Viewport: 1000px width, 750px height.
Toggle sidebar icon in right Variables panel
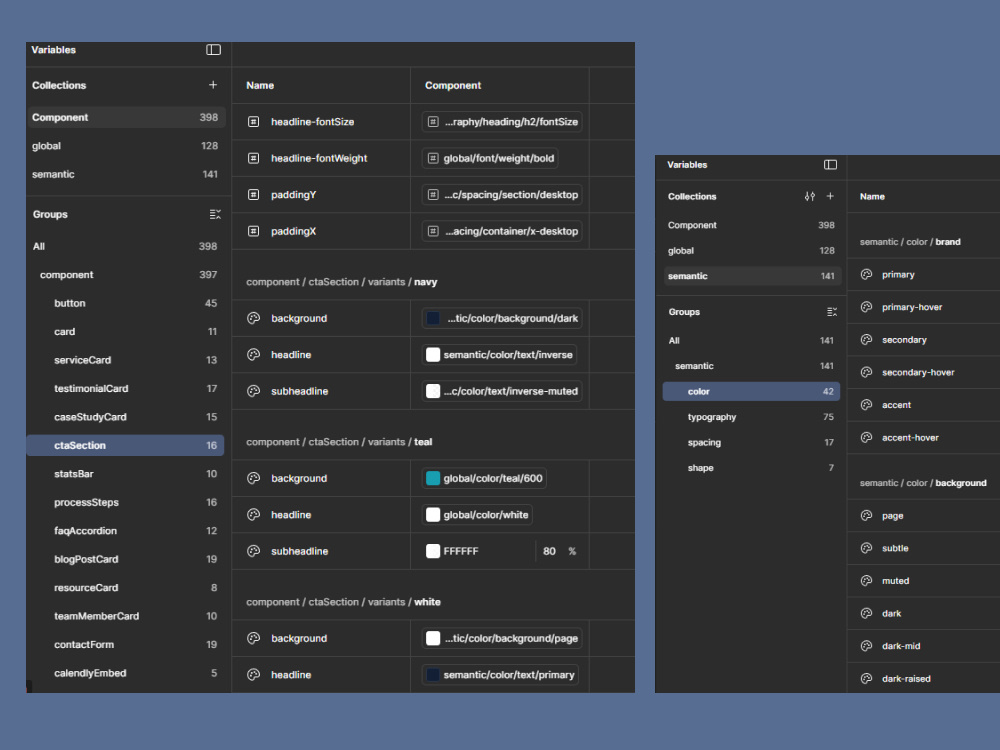[x=830, y=165]
